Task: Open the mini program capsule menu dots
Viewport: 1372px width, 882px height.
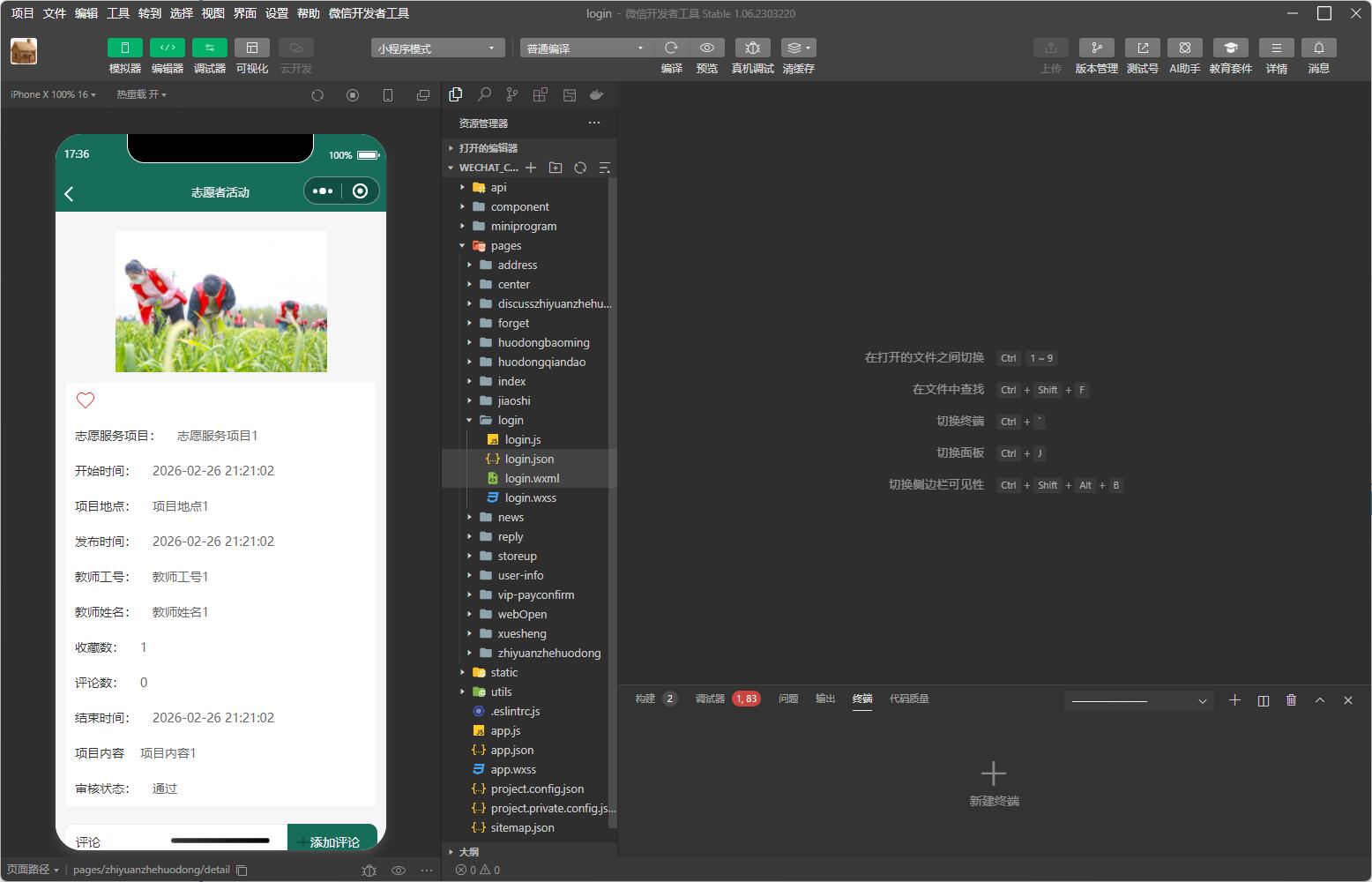Action: pyautogui.click(x=323, y=191)
